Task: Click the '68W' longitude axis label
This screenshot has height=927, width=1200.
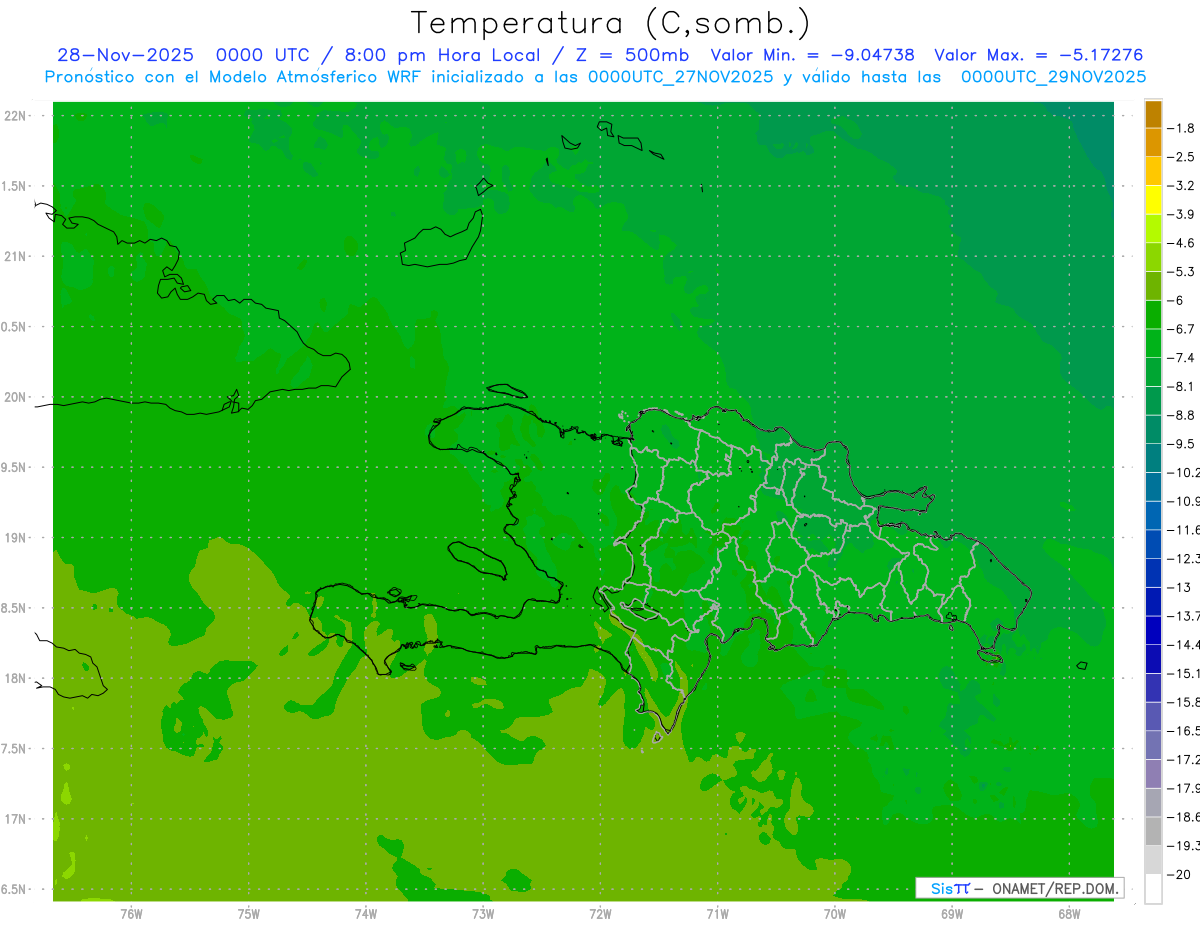Action: [1068, 913]
